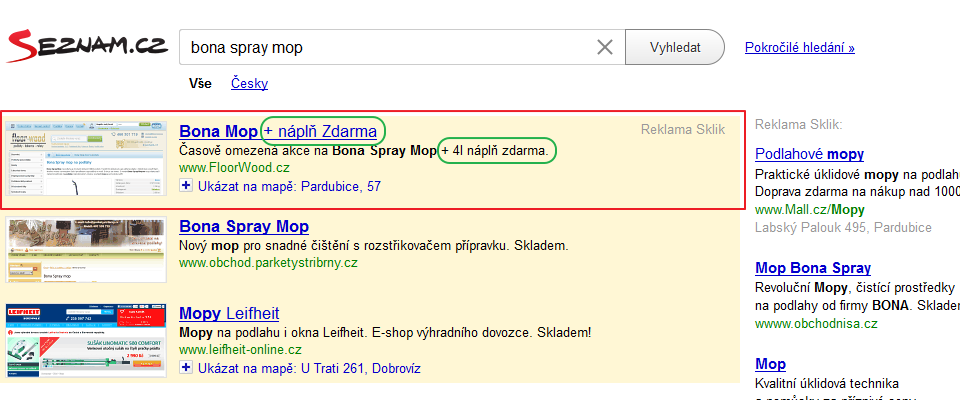
Task: Click the Seznam.cz logo
Action: (x=86, y=47)
